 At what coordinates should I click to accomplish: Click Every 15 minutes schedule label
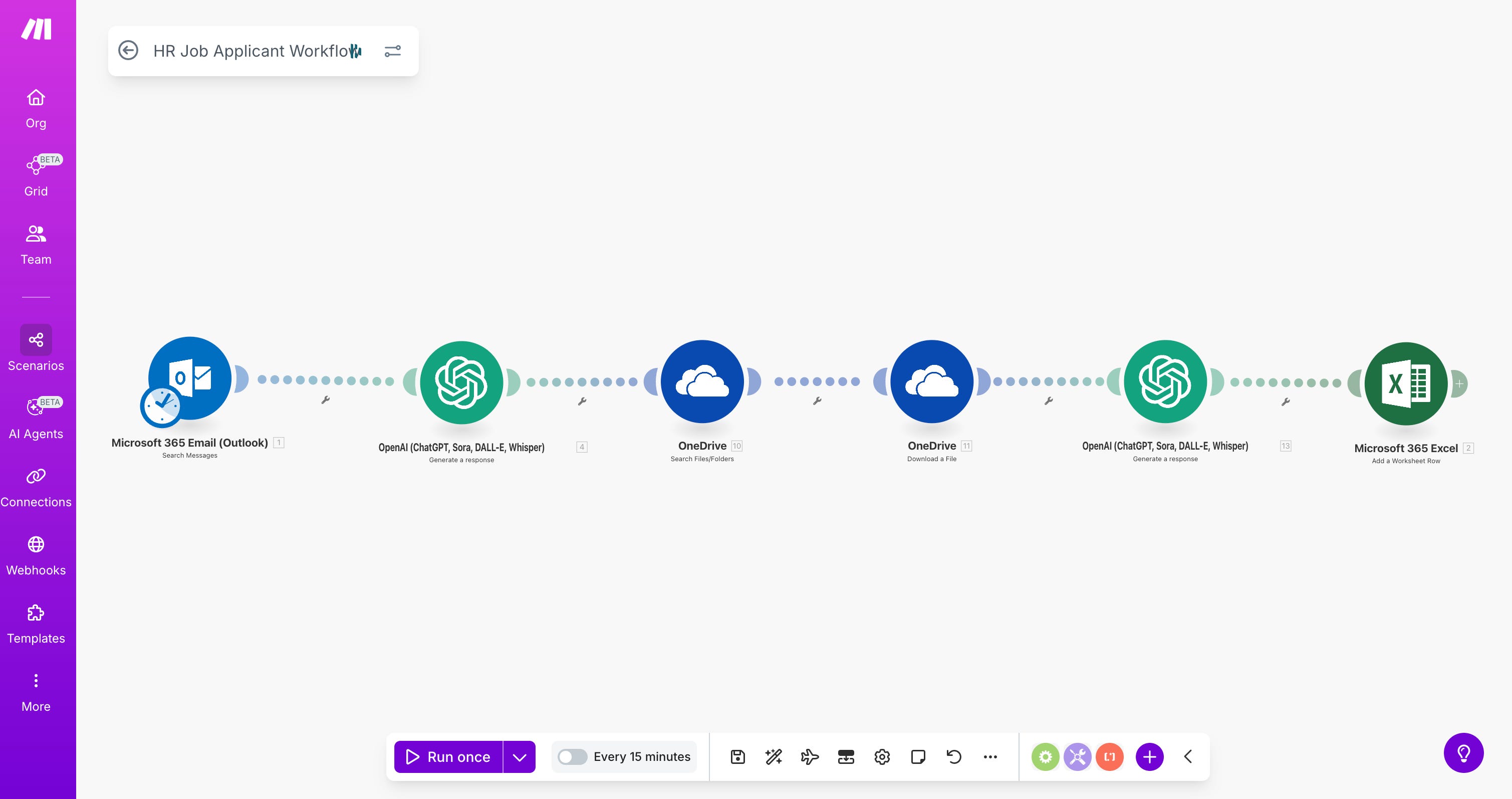pyautogui.click(x=642, y=757)
